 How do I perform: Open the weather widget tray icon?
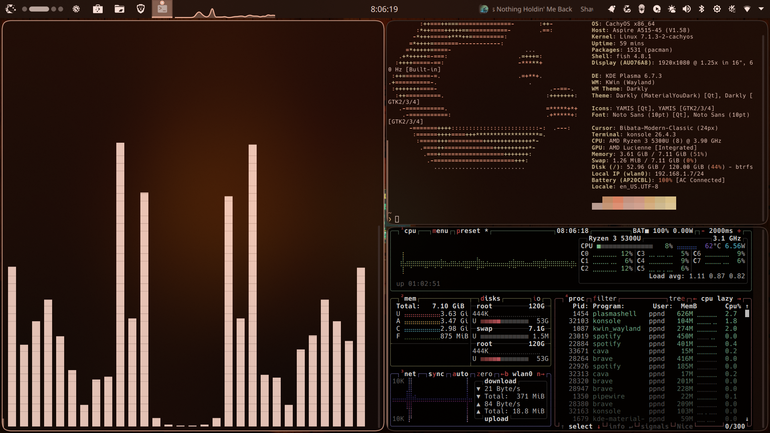tap(672, 9)
